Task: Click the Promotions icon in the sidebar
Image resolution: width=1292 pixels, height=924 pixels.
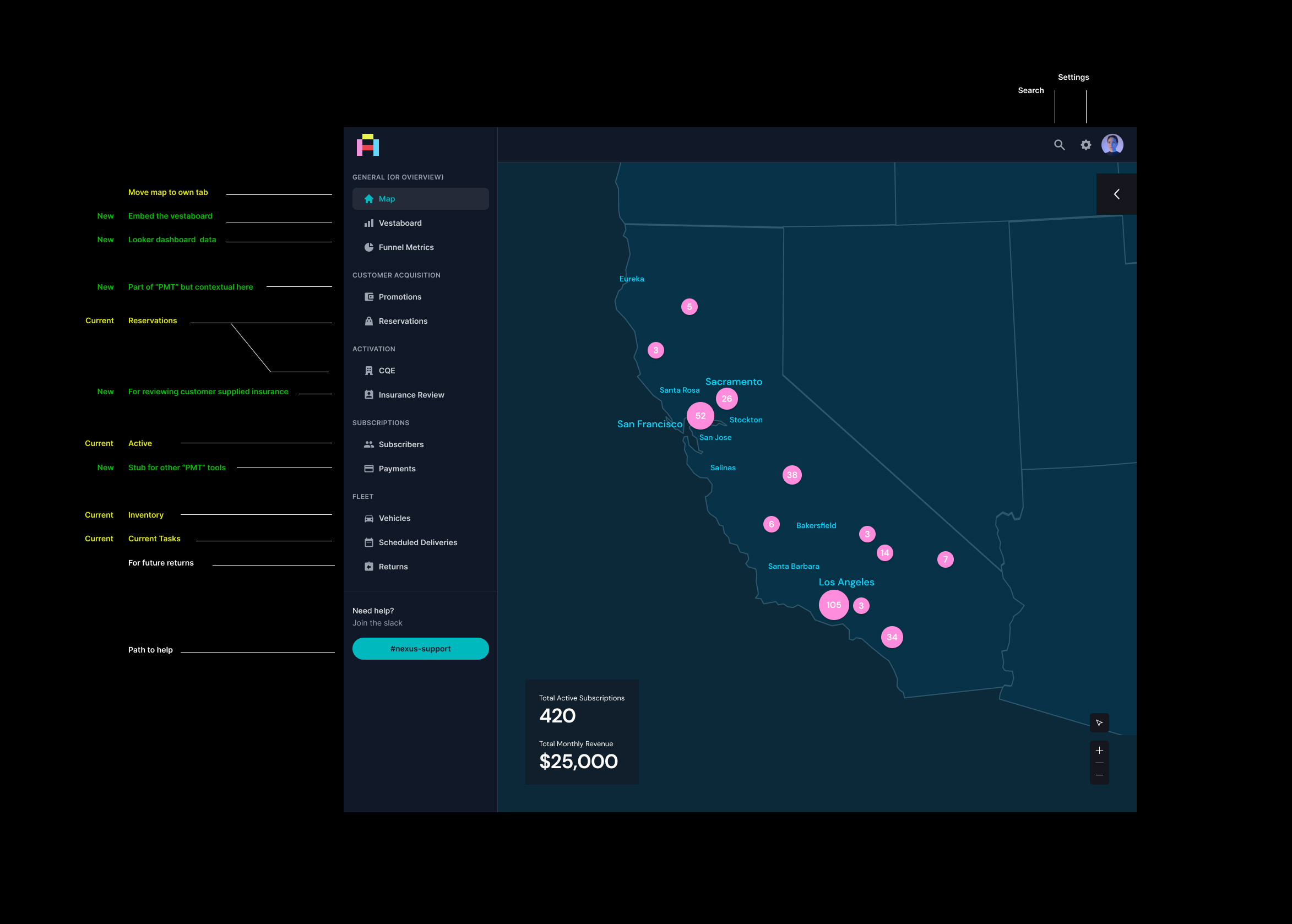Action: (x=368, y=297)
